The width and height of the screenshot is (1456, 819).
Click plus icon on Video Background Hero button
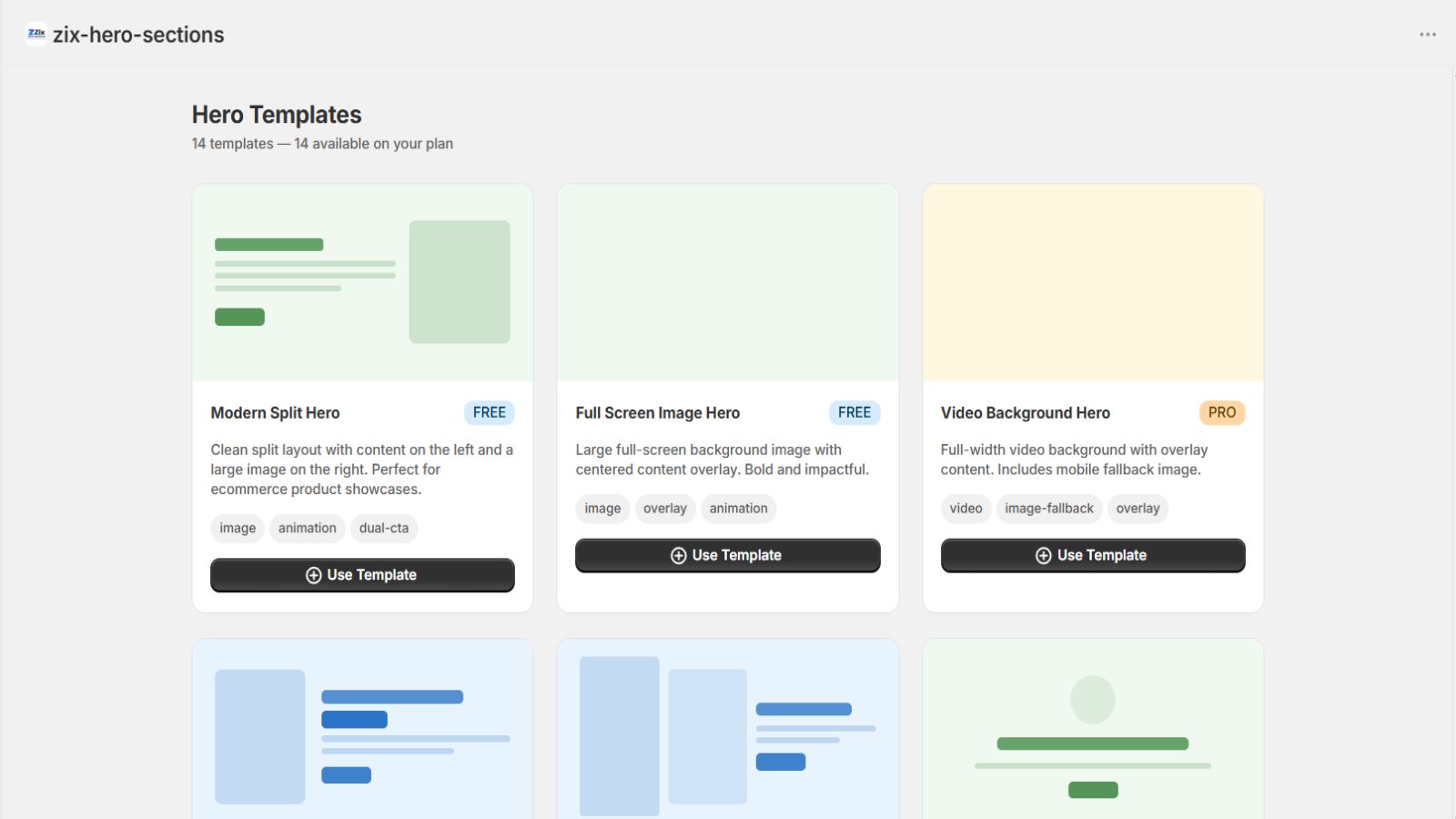tap(1044, 555)
